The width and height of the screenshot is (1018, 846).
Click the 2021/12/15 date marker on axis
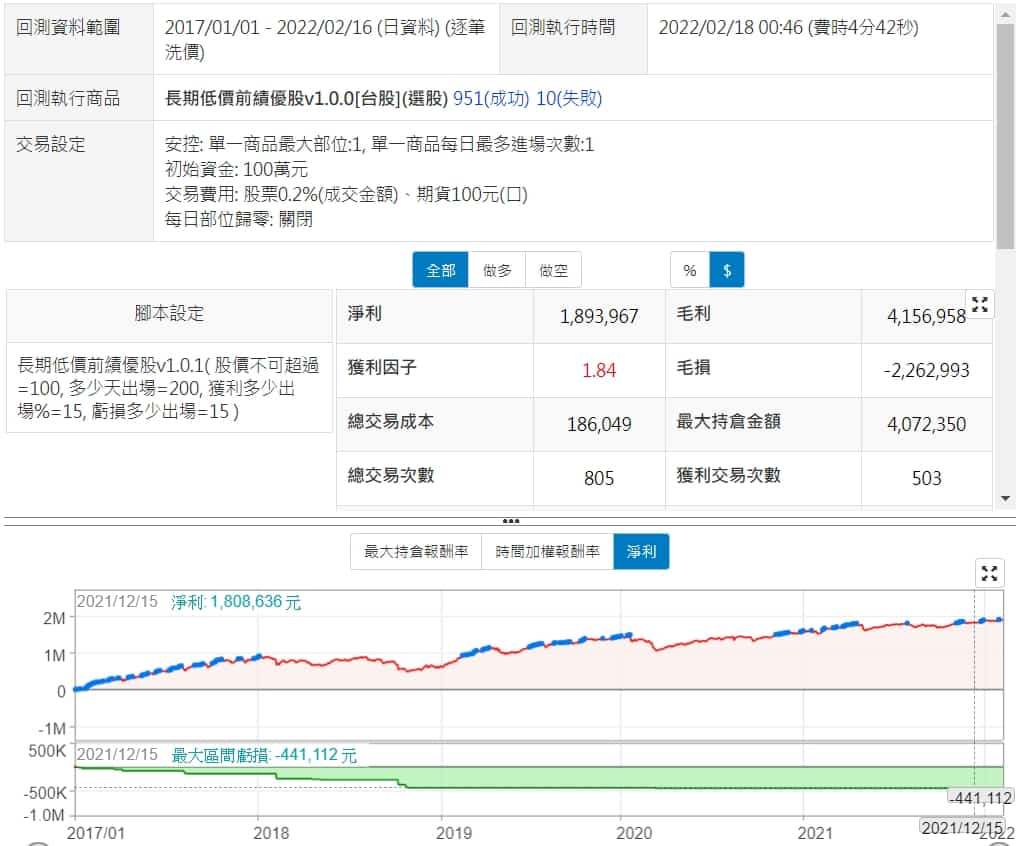[961, 829]
